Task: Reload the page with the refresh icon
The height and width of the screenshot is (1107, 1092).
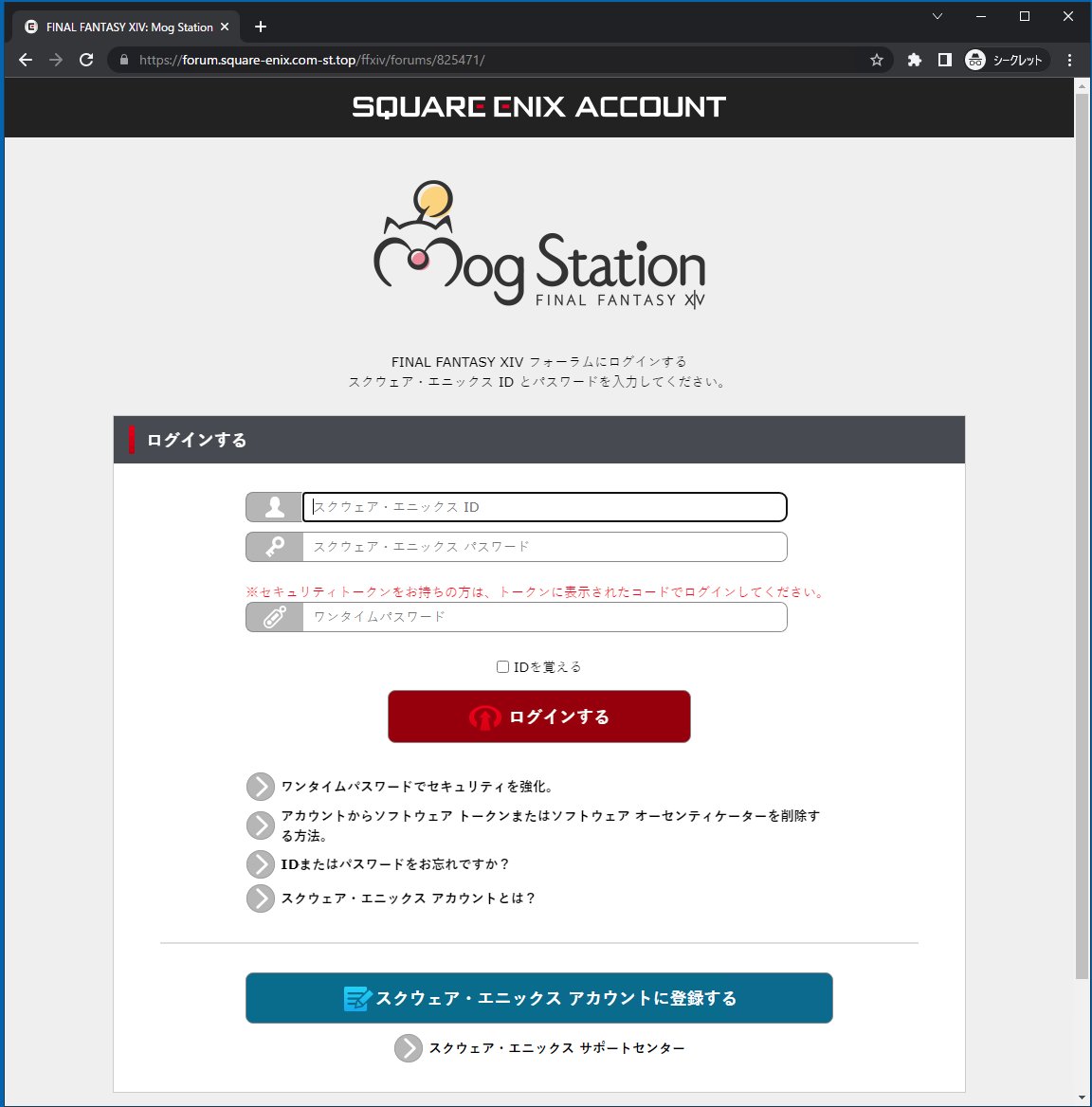Action: pos(86,60)
